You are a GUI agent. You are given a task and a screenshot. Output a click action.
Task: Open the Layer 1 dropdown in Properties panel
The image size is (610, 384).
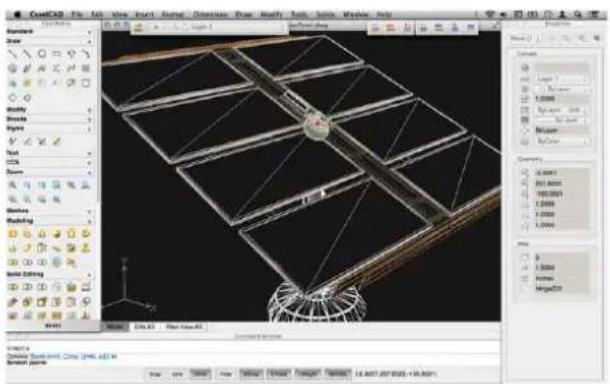pyautogui.click(x=562, y=79)
